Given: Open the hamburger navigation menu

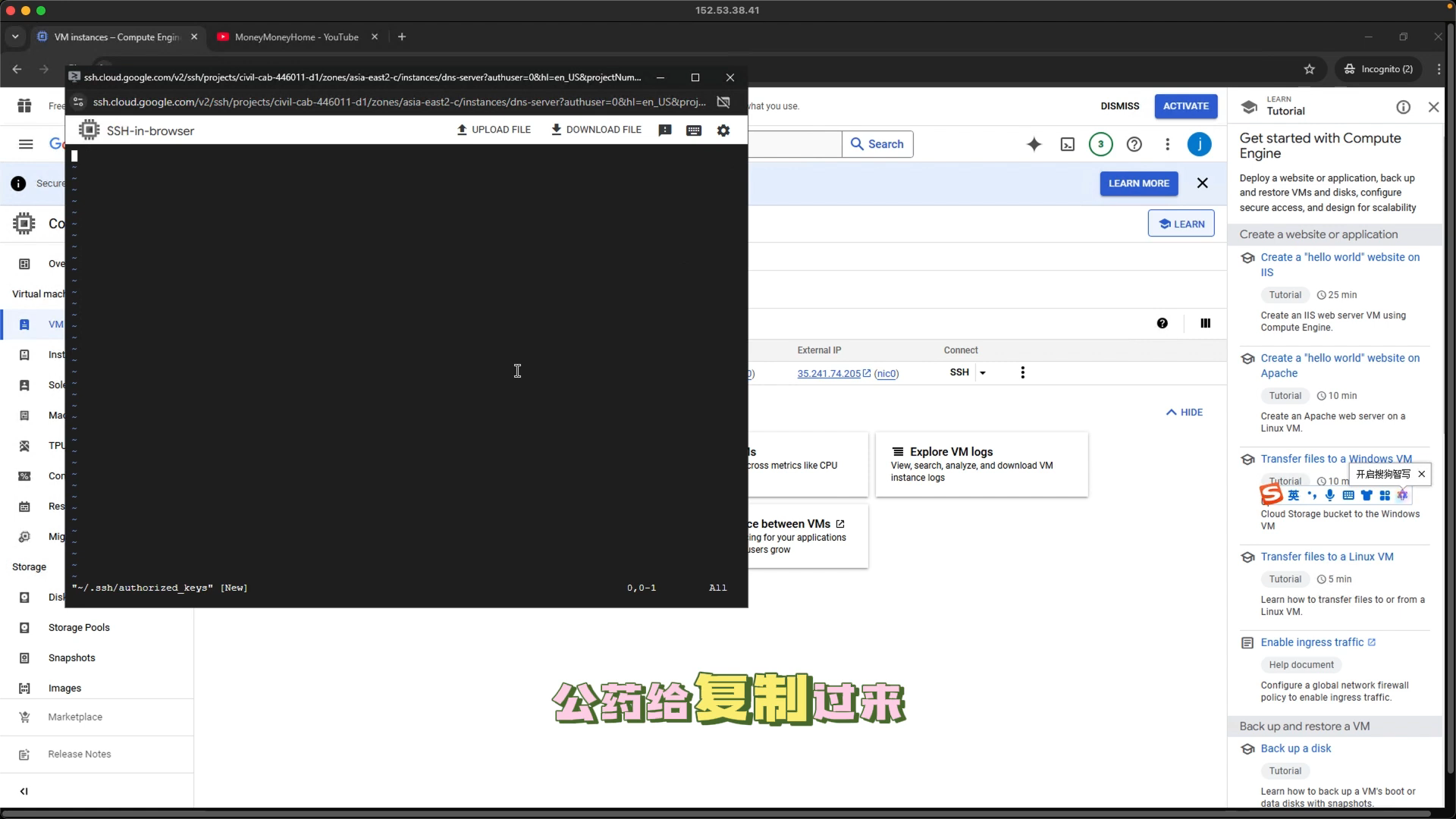Looking at the screenshot, I should (26, 144).
